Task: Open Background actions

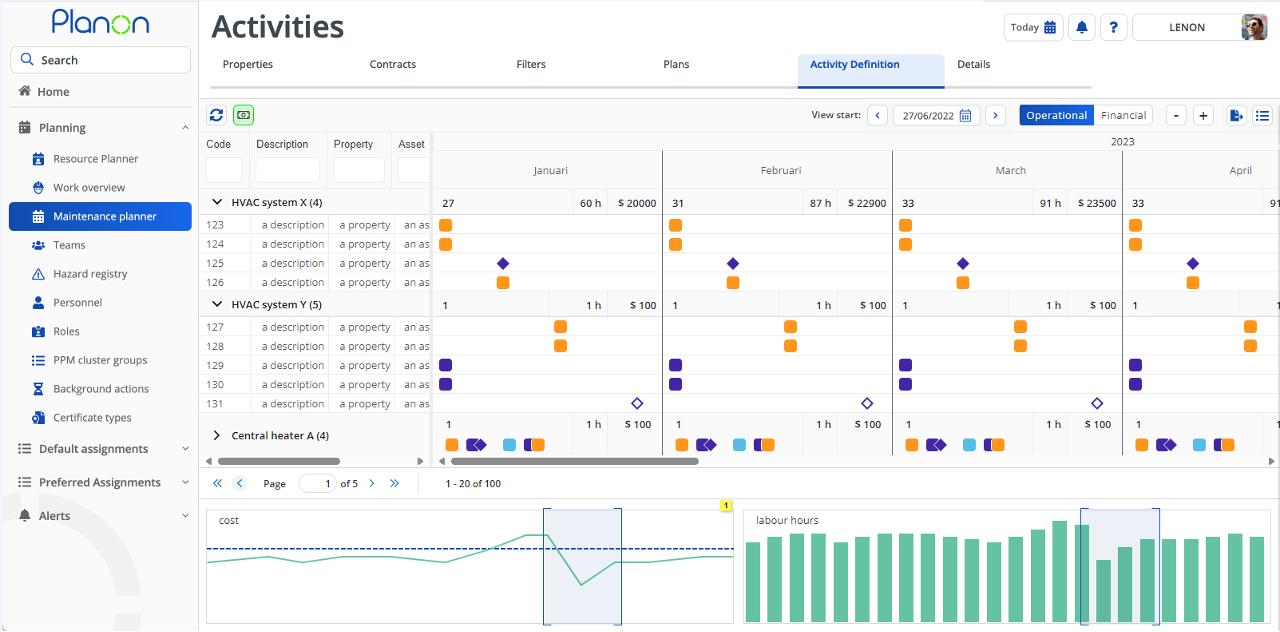Action: [x=100, y=389]
